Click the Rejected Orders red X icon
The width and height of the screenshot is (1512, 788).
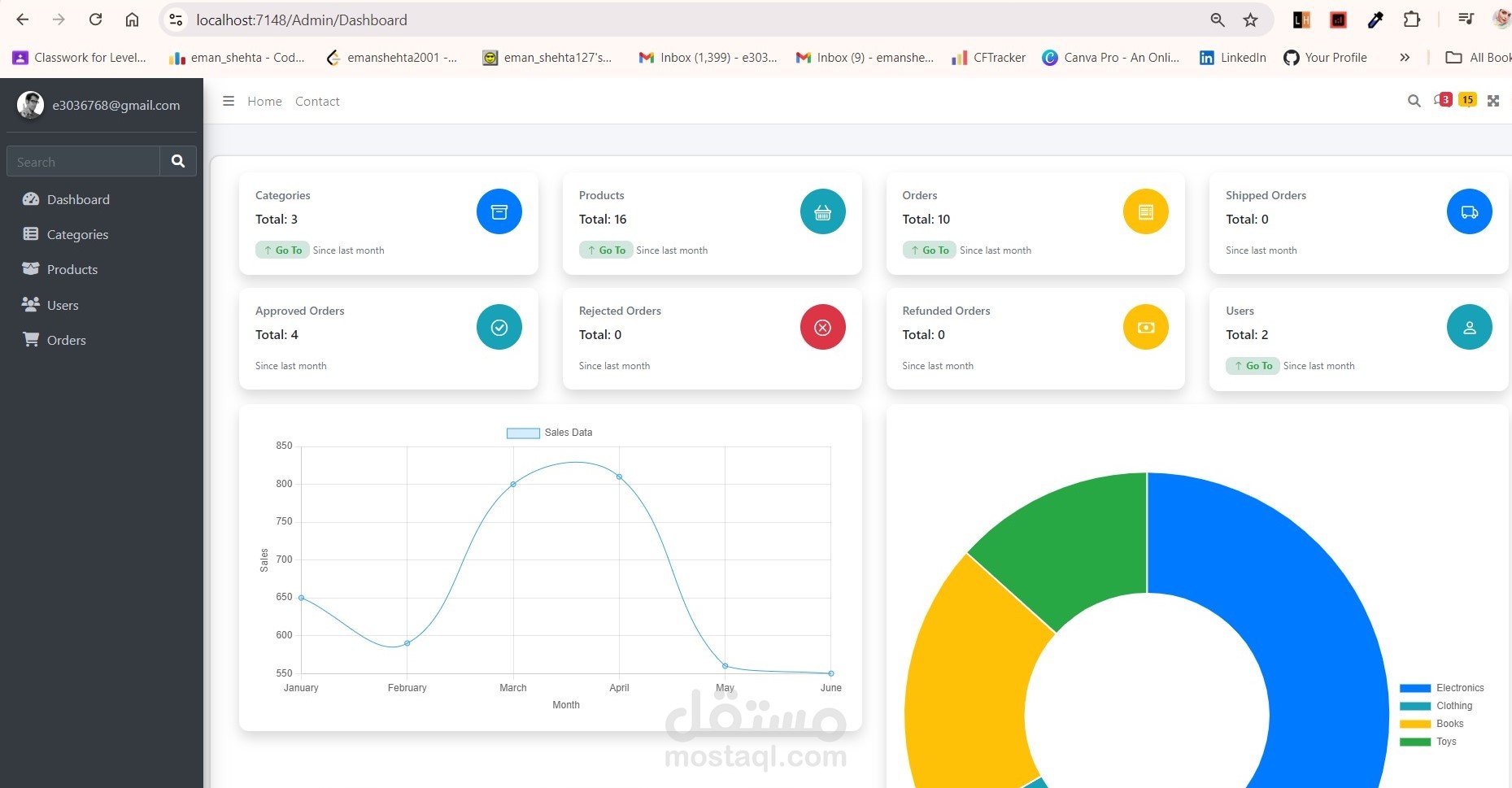[823, 327]
